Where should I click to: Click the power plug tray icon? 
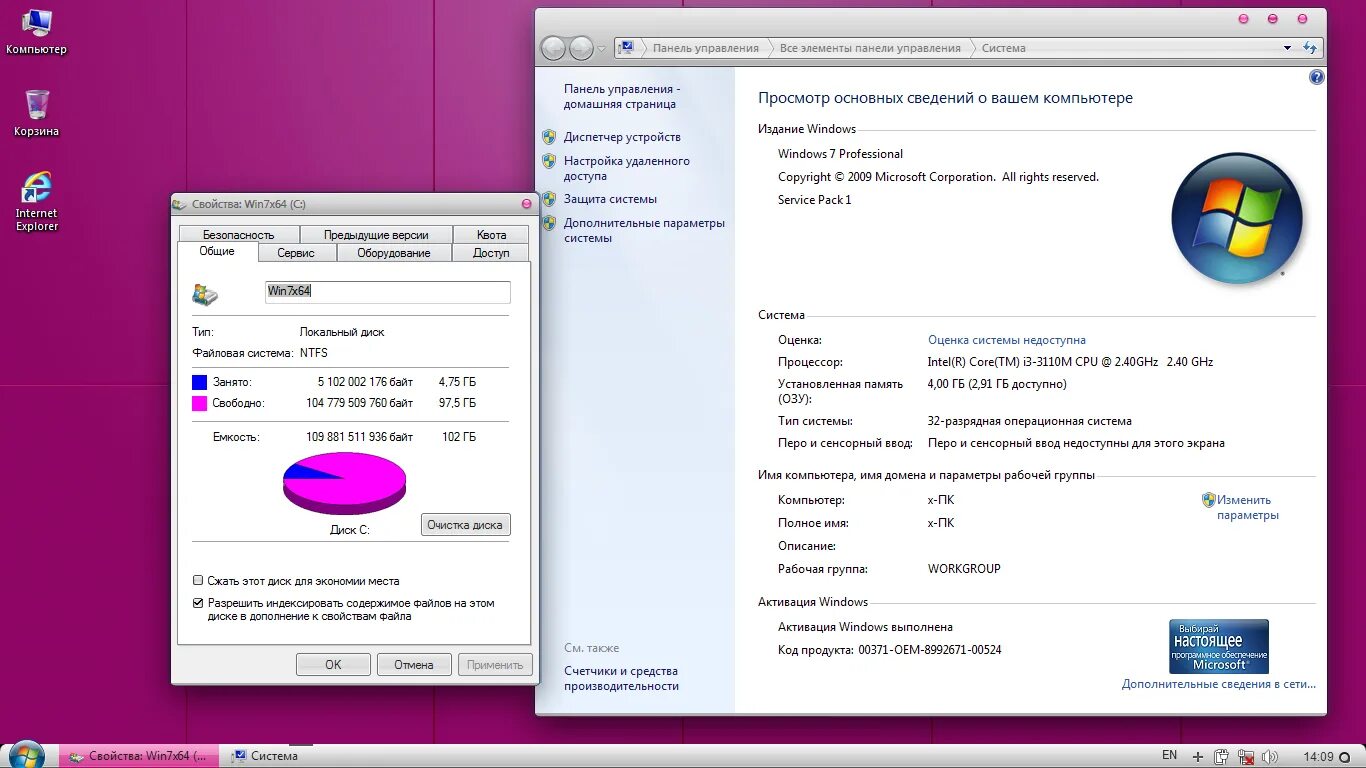click(1221, 756)
